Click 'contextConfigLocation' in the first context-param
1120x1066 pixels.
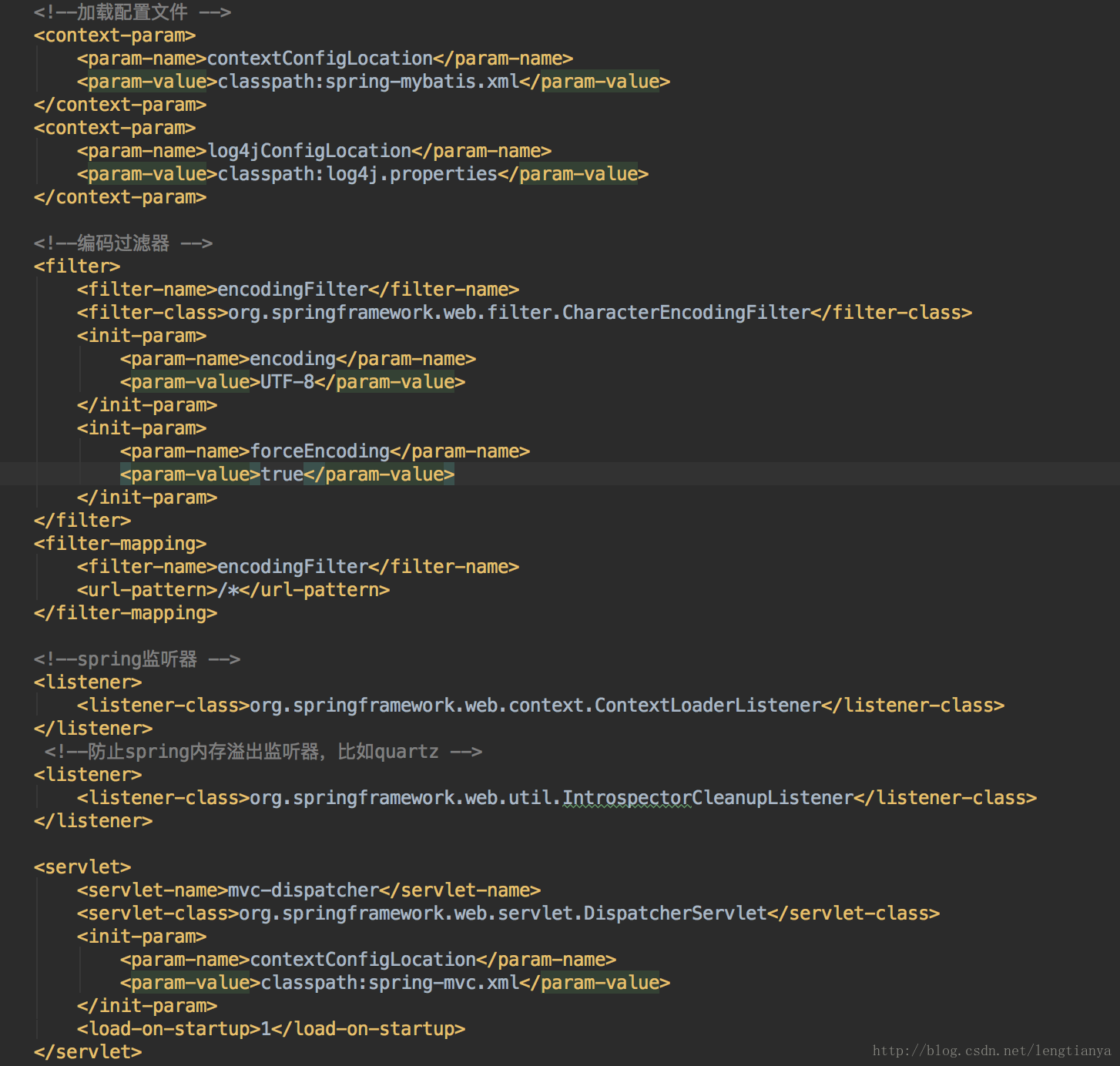[320, 59]
